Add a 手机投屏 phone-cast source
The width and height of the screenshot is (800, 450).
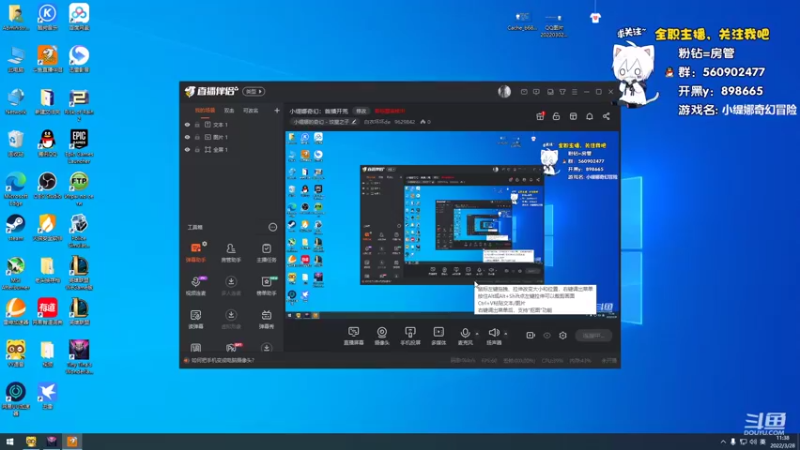[x=410, y=336]
